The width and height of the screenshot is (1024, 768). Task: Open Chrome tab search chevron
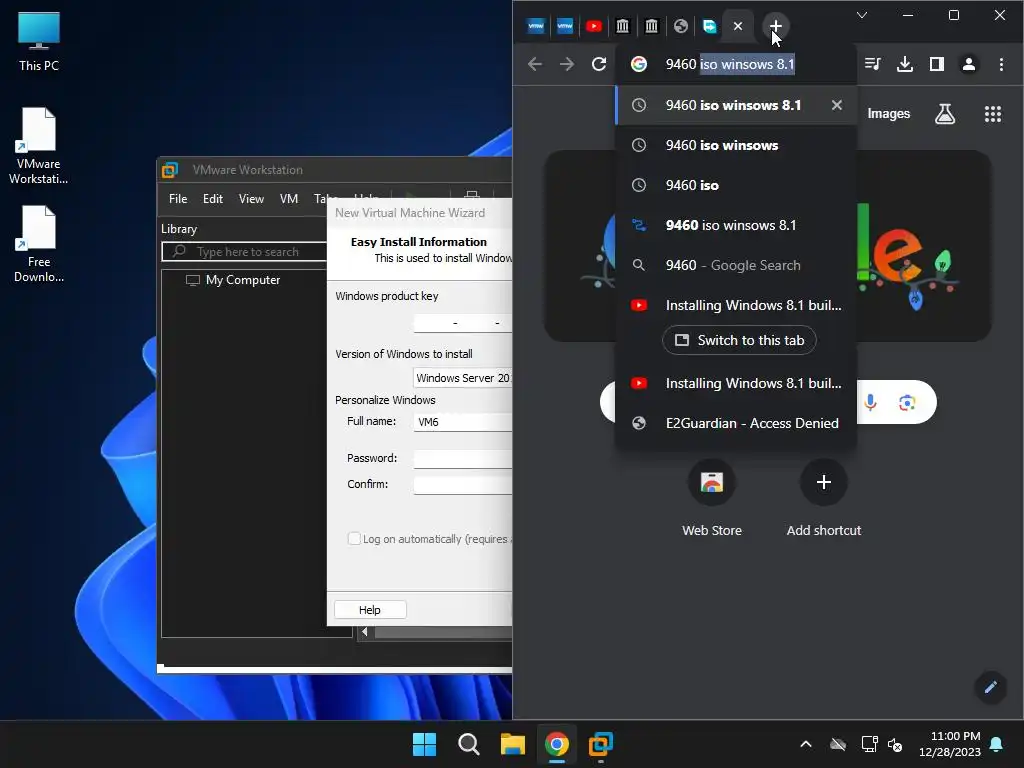point(862,15)
